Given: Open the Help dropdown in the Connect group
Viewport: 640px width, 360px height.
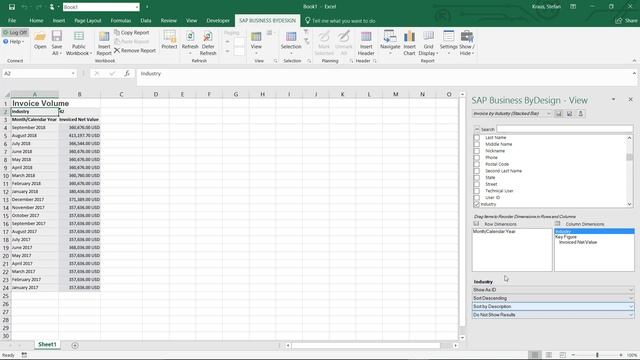Looking at the screenshot, I should (14, 42).
